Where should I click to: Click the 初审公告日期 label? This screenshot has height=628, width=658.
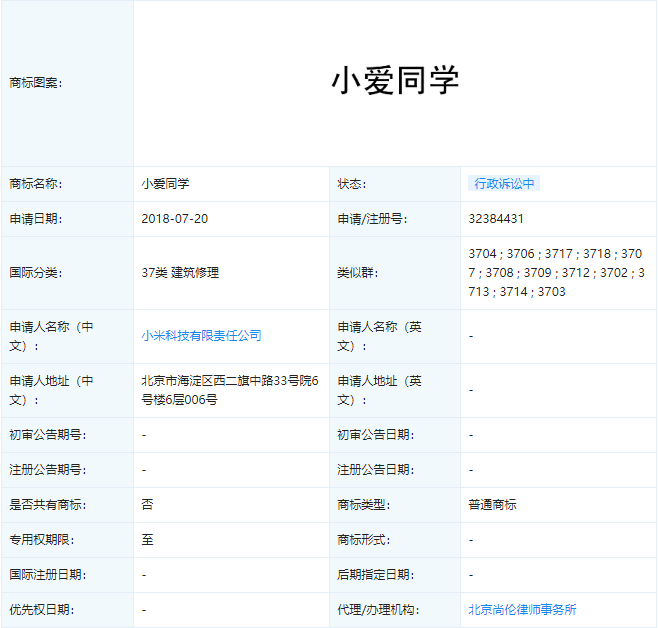click(376, 435)
